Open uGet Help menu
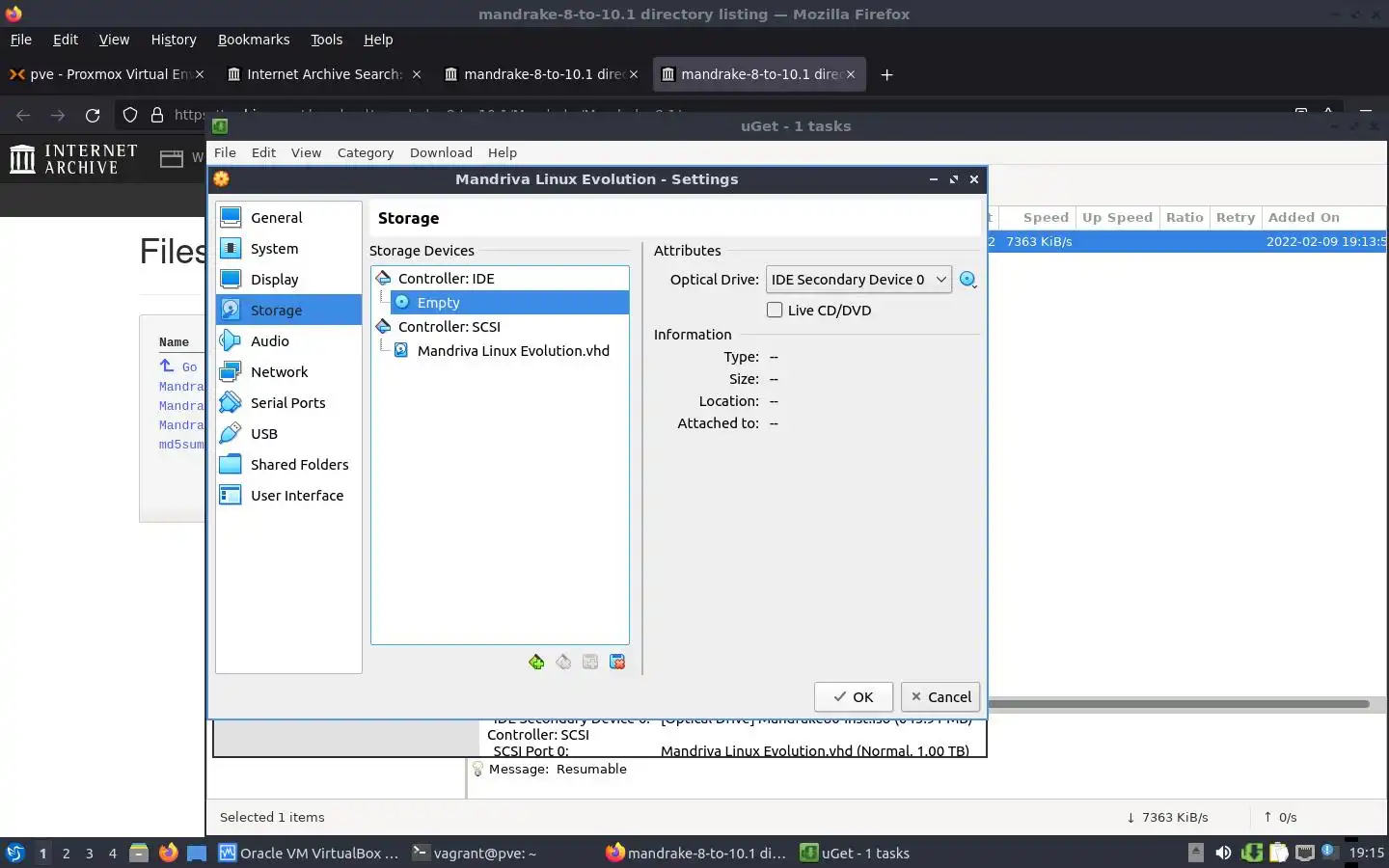The height and width of the screenshot is (868, 1389). pos(503,152)
